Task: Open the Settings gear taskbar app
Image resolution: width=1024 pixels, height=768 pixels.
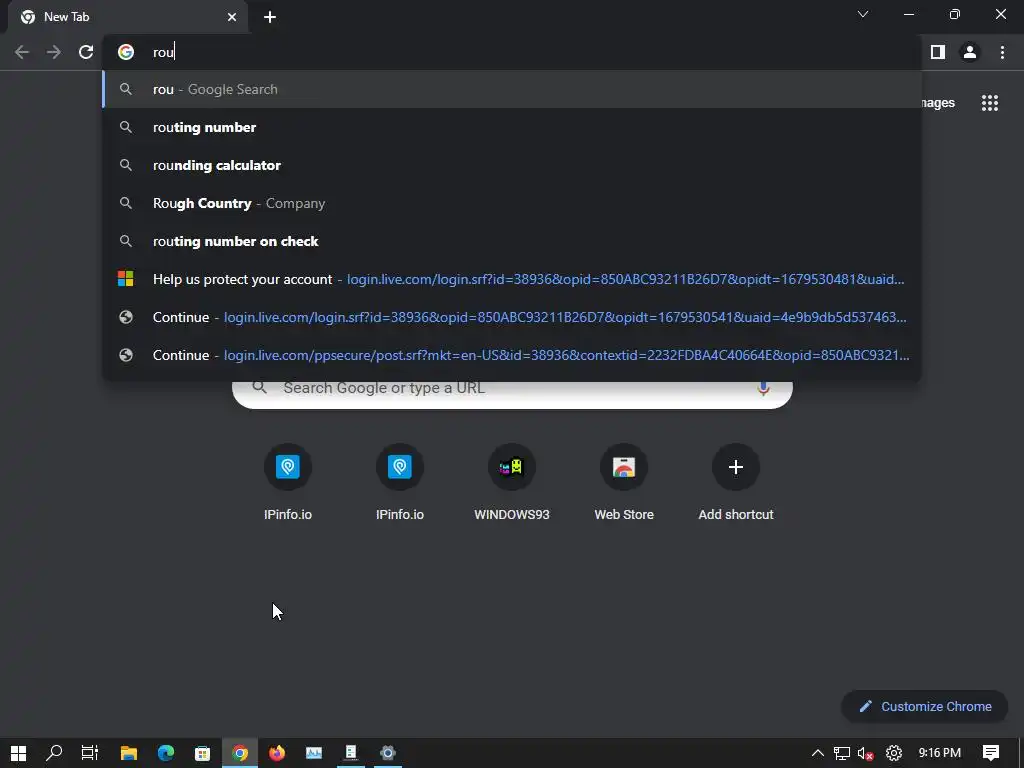Action: 387,753
